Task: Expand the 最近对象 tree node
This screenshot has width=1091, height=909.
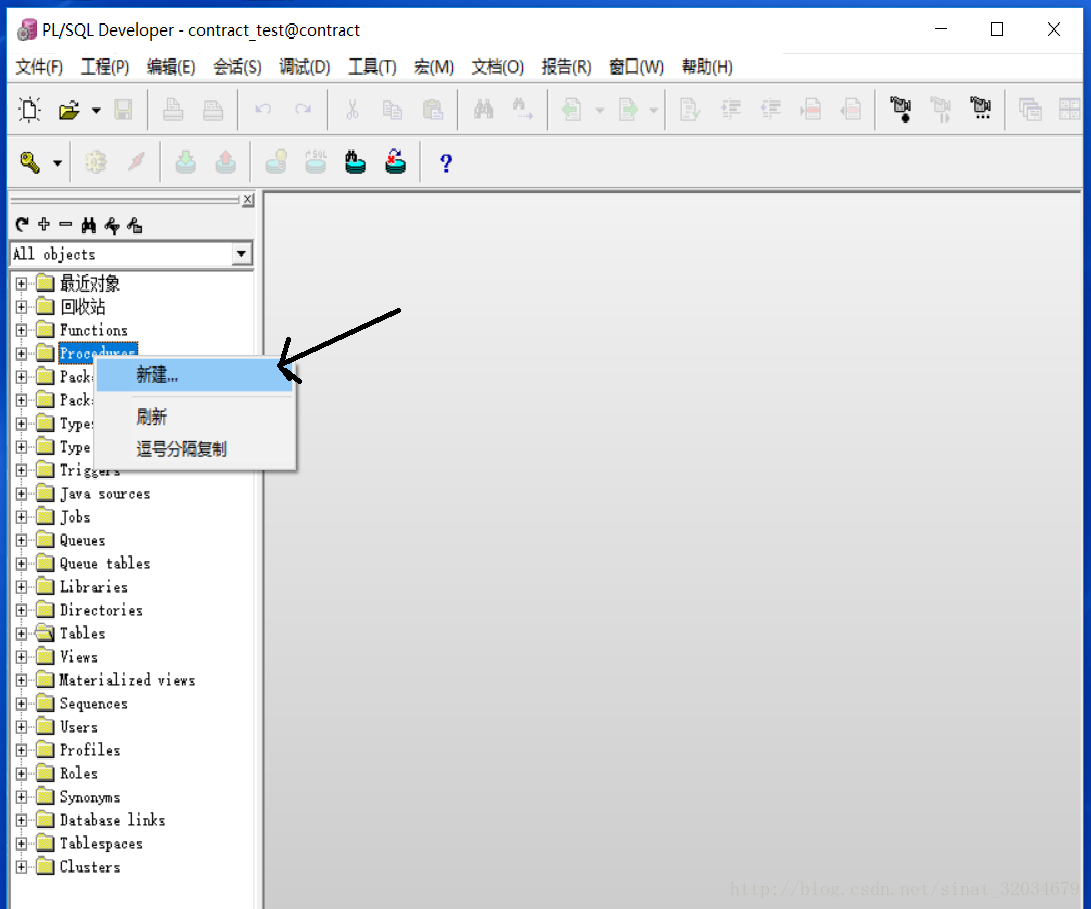Action: click(22, 284)
